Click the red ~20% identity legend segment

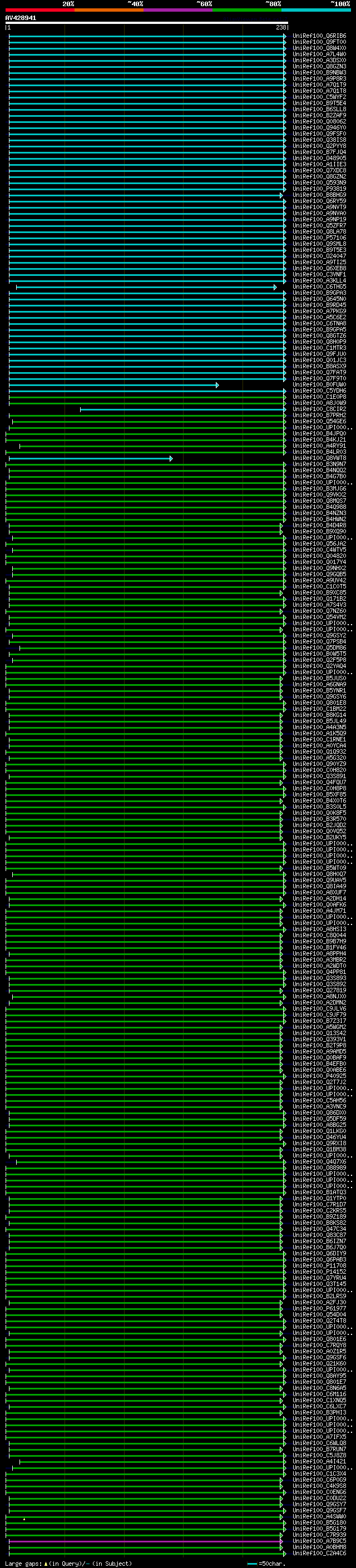coord(39,10)
